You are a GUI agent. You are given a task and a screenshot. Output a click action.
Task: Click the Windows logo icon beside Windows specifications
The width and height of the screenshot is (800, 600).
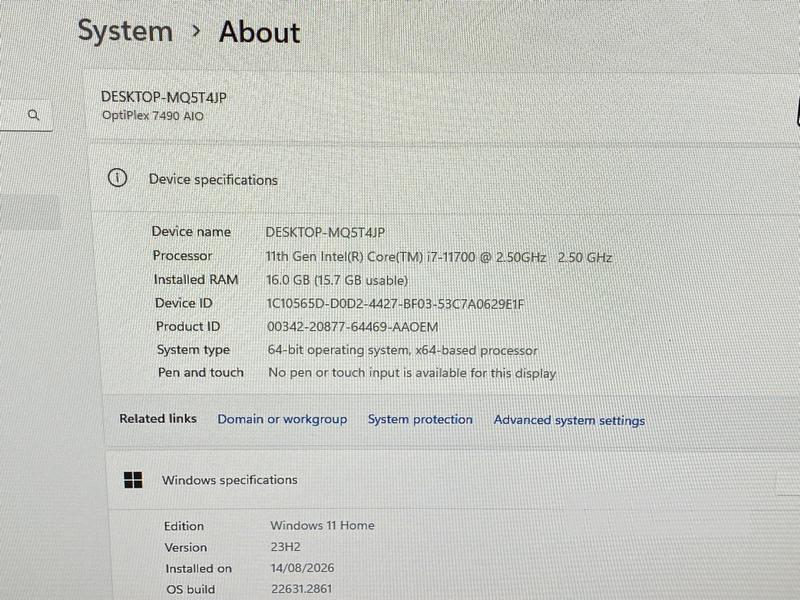(x=133, y=480)
